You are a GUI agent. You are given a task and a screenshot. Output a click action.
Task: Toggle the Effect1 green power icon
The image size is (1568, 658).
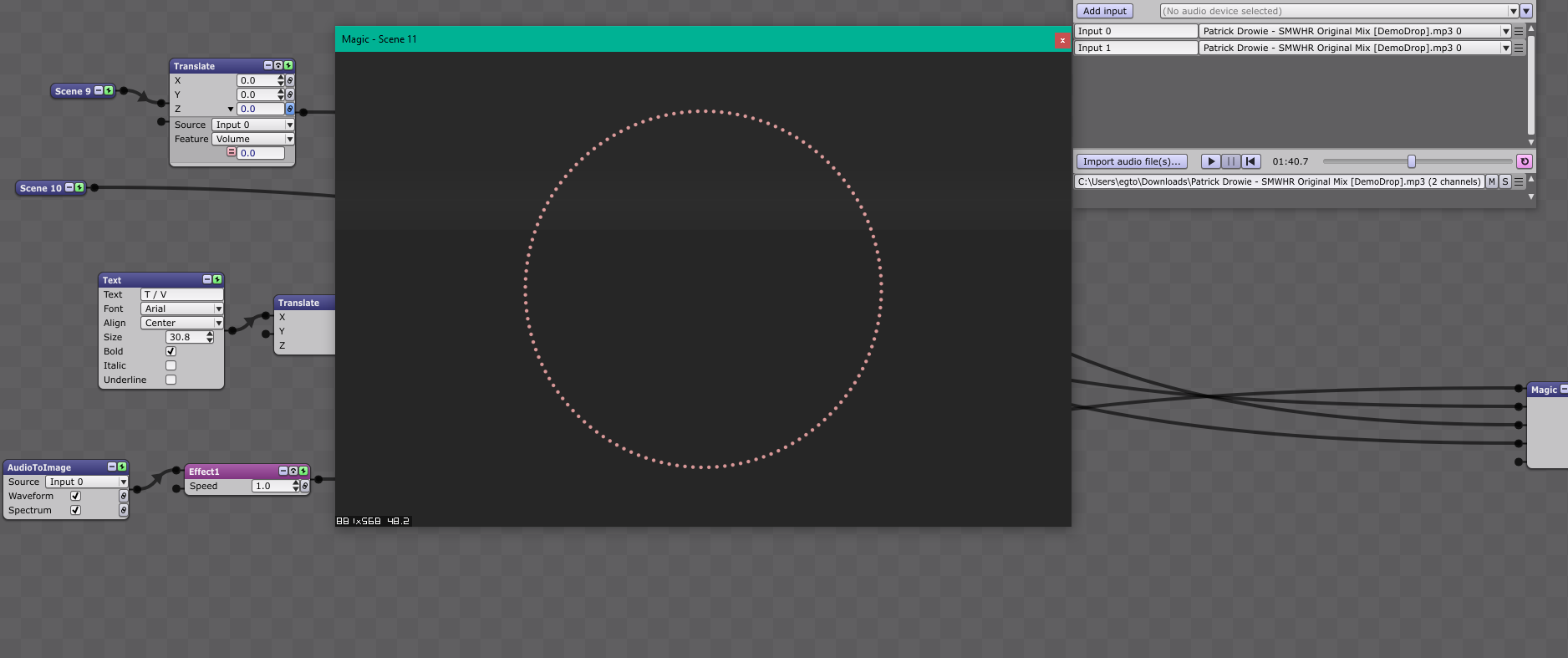click(x=303, y=471)
